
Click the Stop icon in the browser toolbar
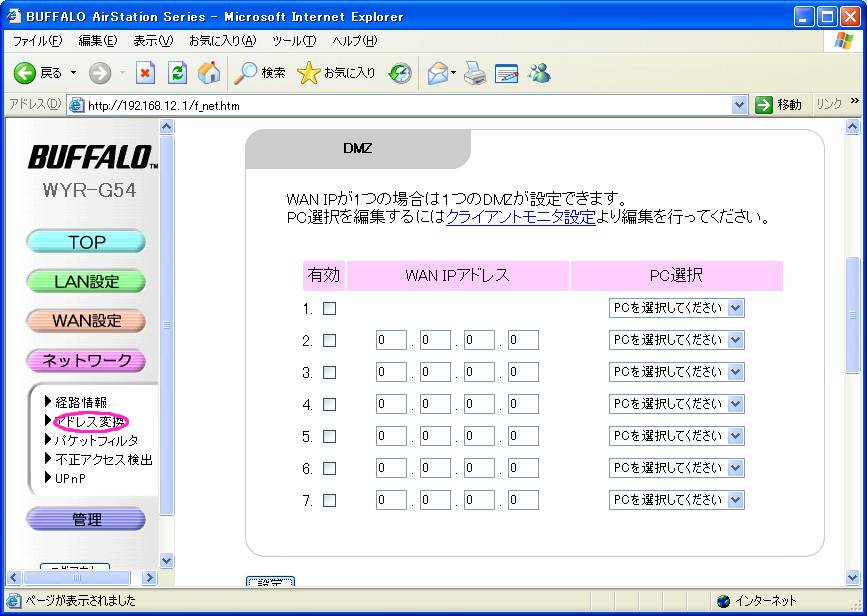click(x=145, y=73)
